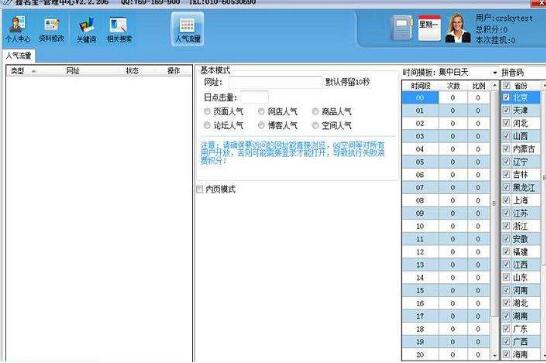Choose the 博客人气 radio option

coord(261,125)
